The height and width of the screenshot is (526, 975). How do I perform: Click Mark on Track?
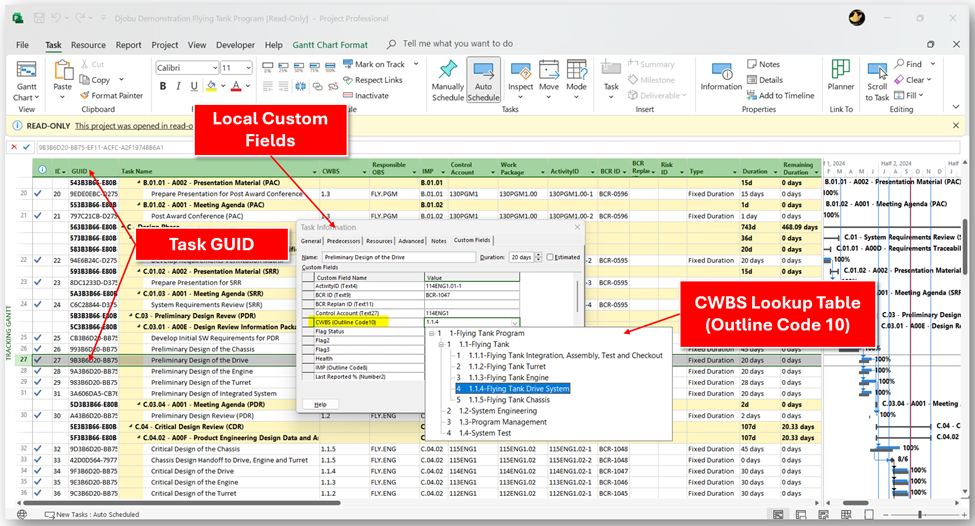[x=374, y=64]
